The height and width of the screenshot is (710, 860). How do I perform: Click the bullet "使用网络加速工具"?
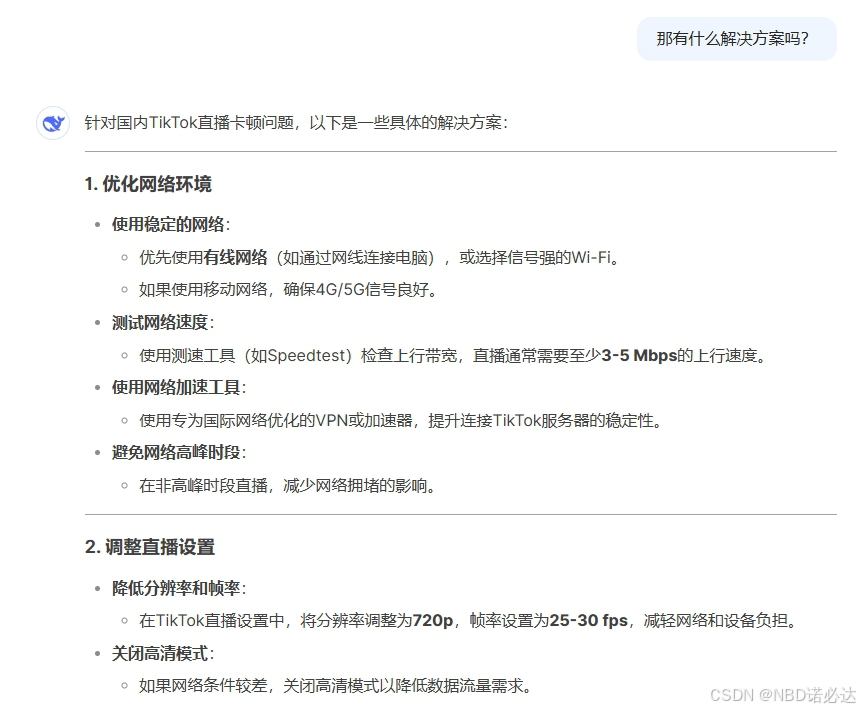[179, 388]
